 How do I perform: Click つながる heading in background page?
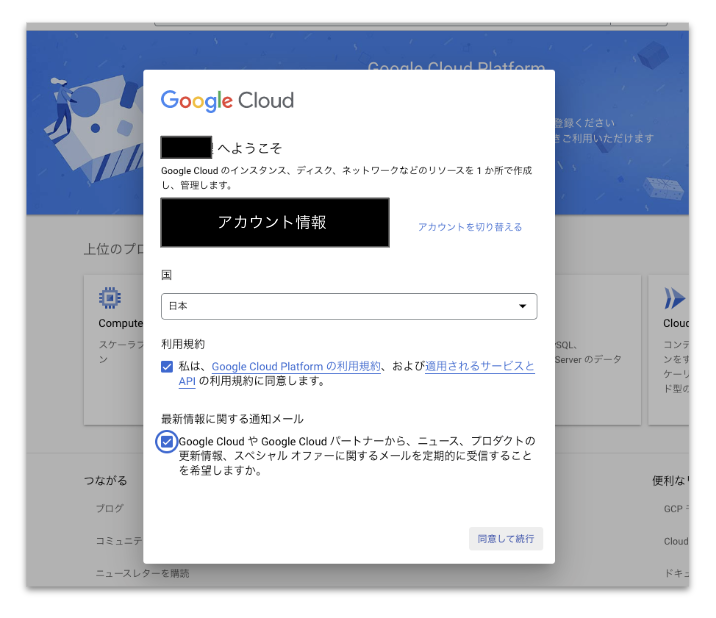tap(105, 481)
